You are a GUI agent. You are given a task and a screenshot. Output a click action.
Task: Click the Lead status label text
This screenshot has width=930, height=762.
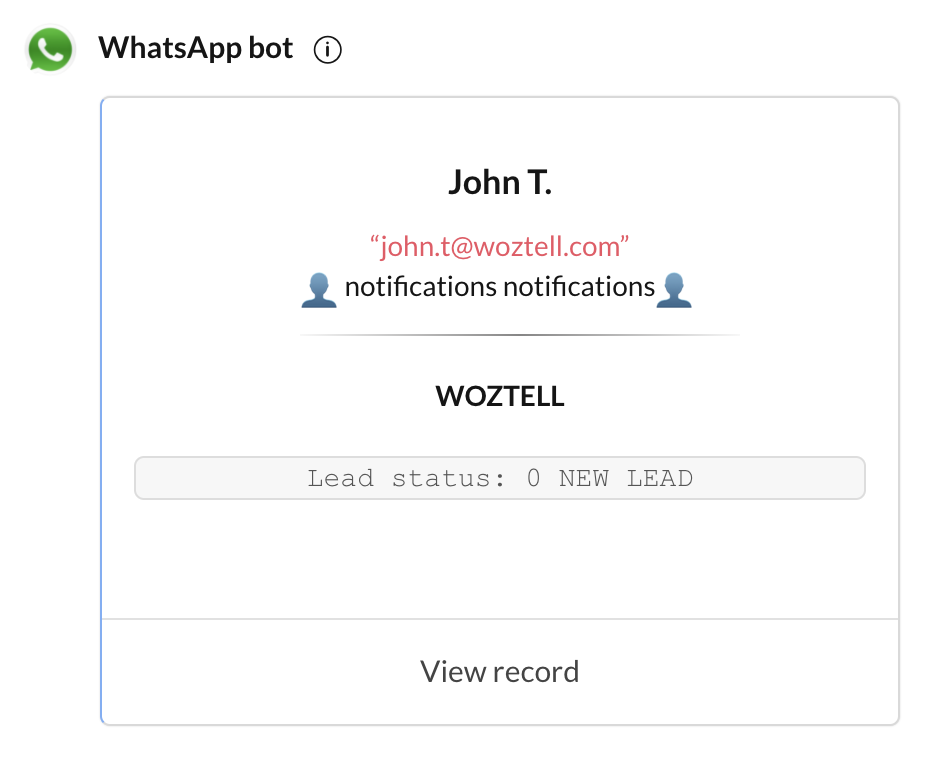pyautogui.click(x=406, y=478)
